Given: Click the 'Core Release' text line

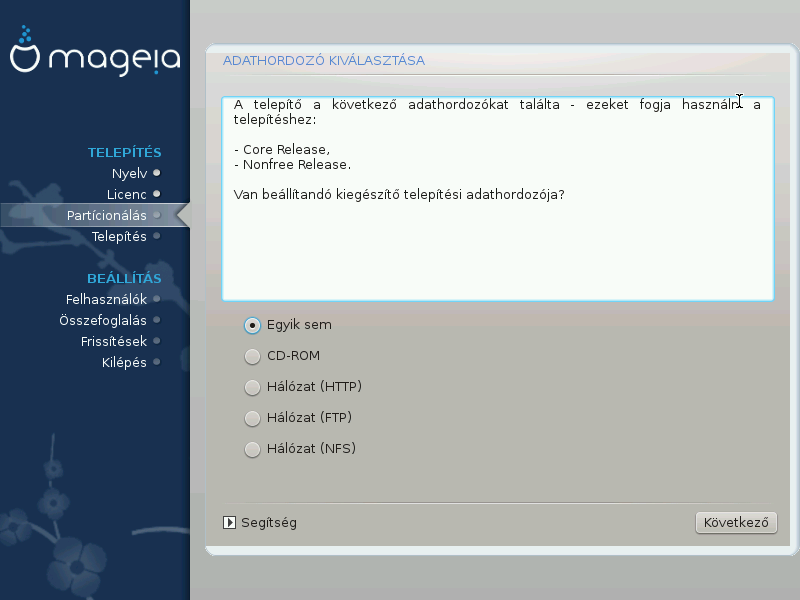Looking at the screenshot, I should [282, 149].
